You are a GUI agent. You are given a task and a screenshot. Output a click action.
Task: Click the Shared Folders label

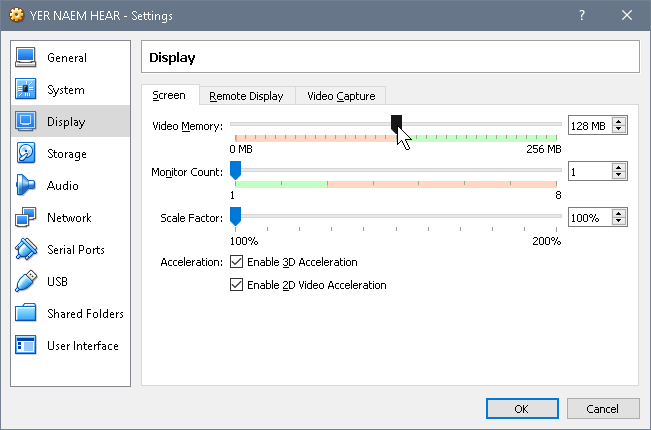coord(85,313)
